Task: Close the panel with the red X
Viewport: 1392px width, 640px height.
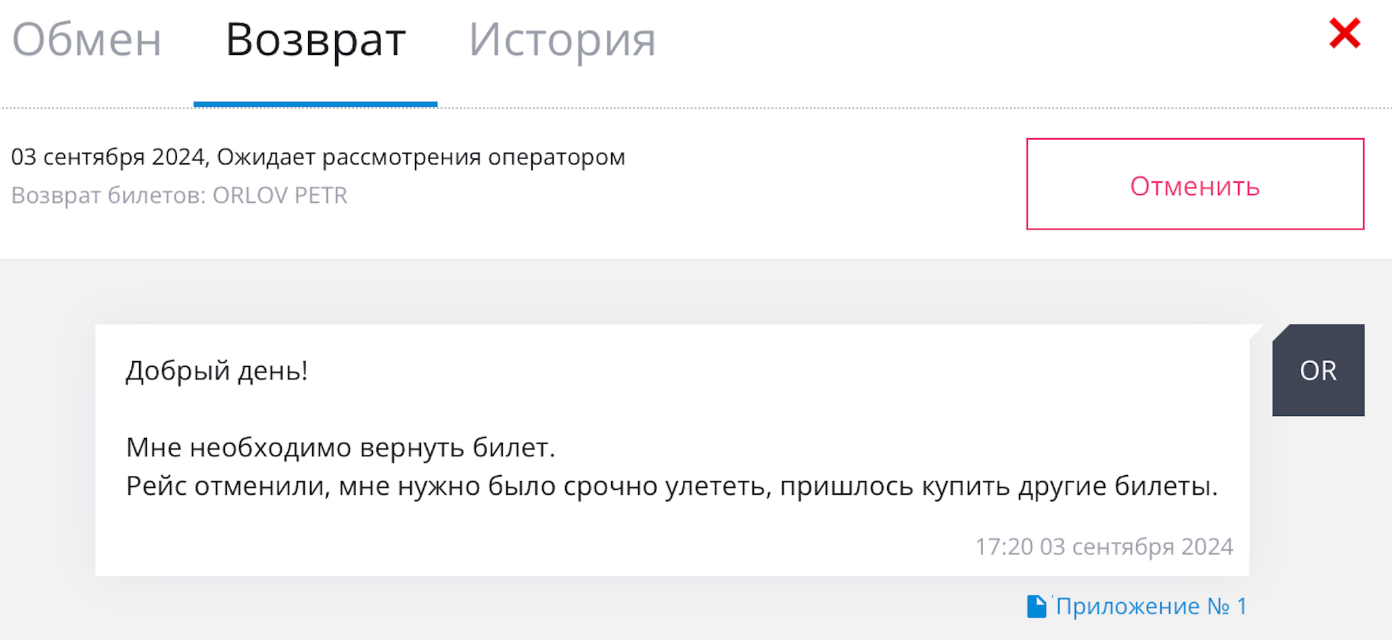Action: tap(1344, 35)
